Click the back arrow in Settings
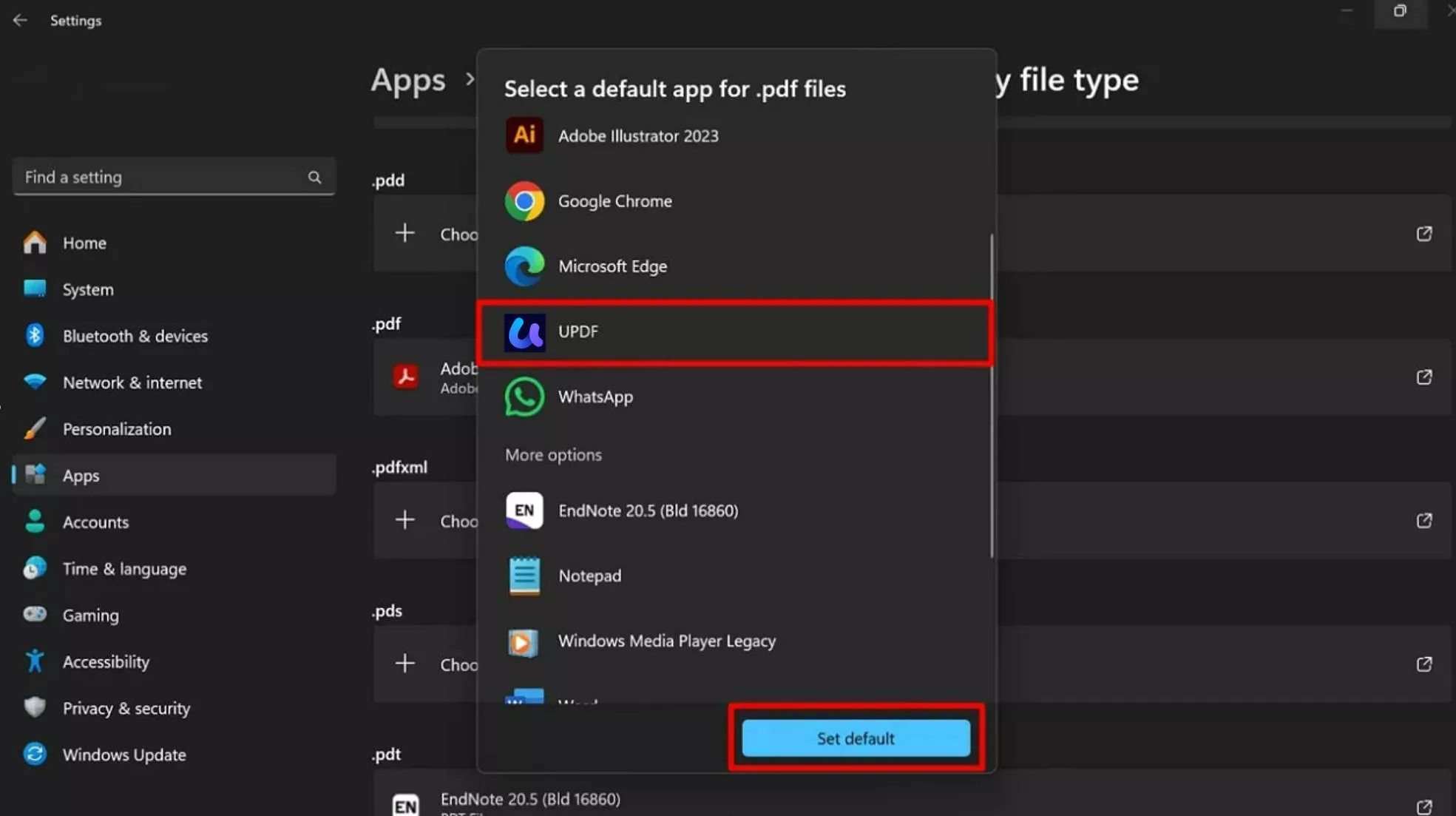The width and height of the screenshot is (1456, 816). [x=20, y=20]
